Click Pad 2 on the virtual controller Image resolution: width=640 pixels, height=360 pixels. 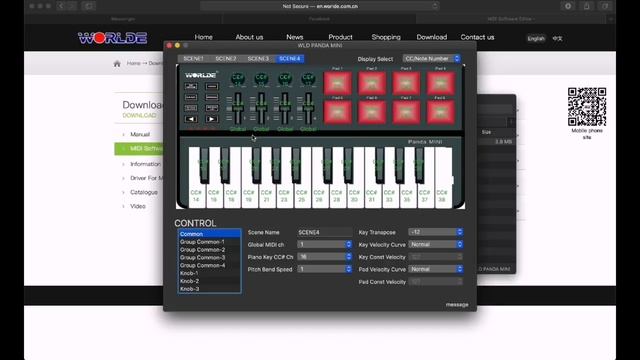point(372,83)
